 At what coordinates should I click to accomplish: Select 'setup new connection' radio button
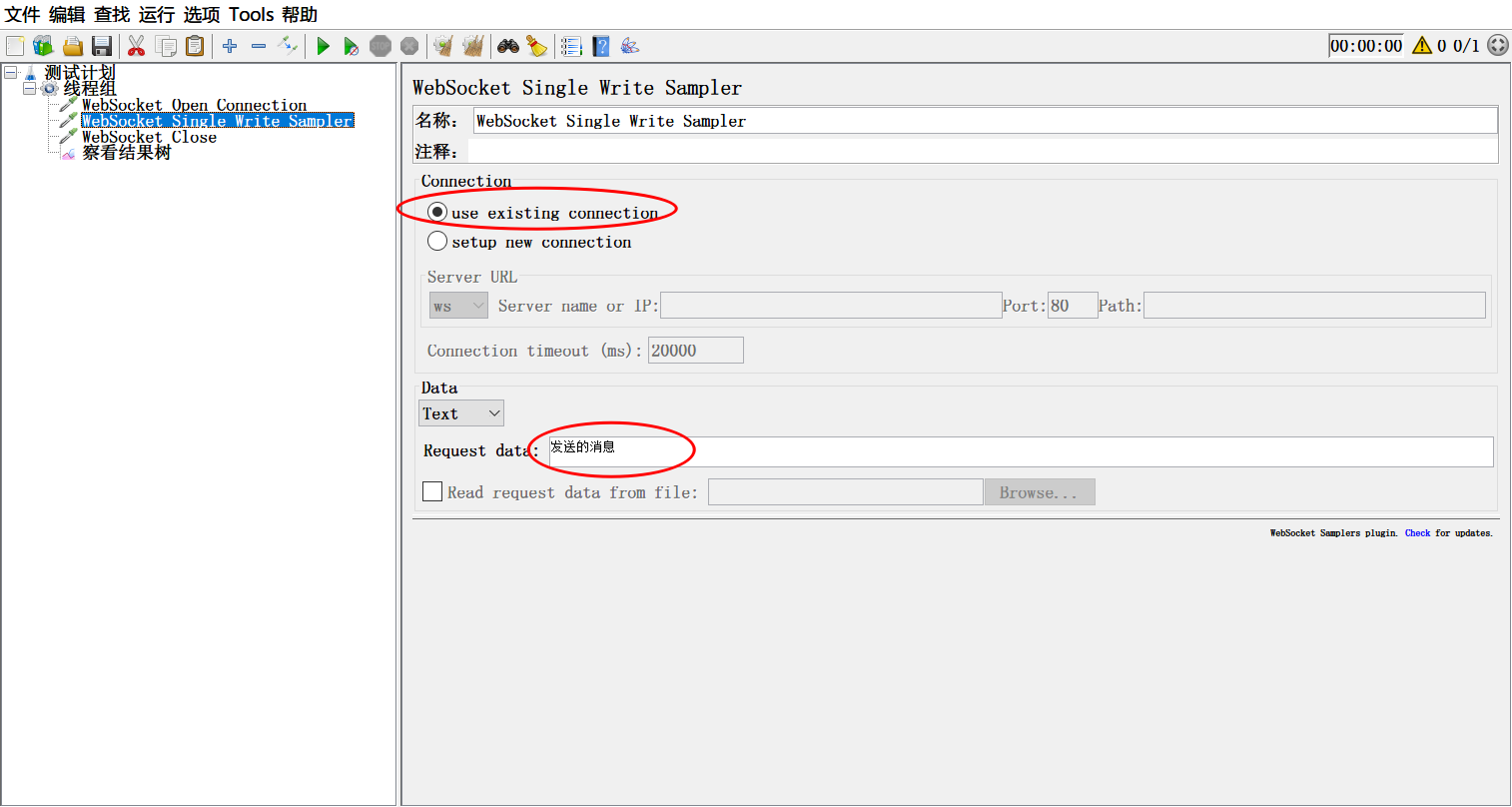pos(437,242)
